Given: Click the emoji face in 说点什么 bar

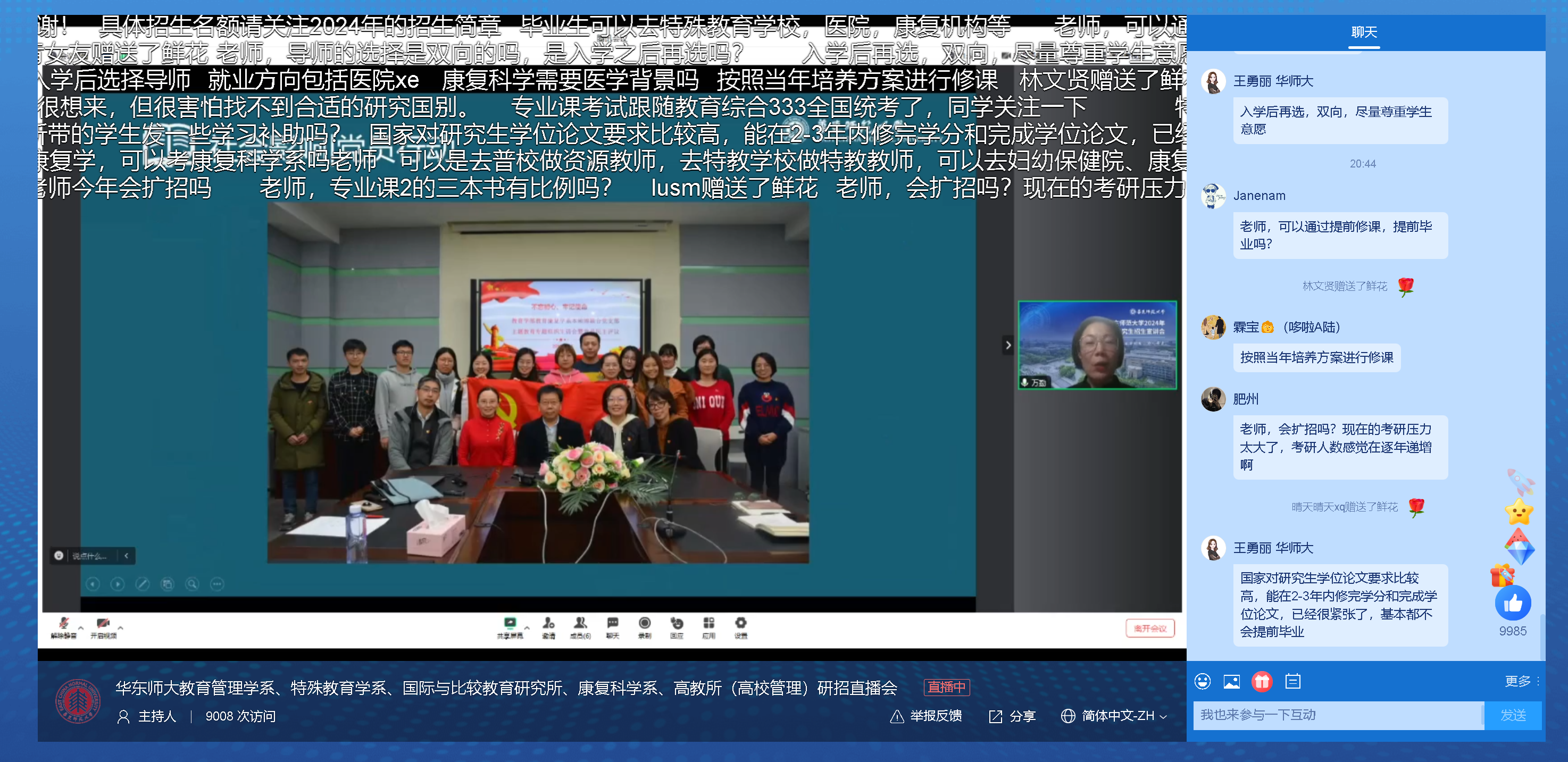Looking at the screenshot, I should click(x=59, y=556).
